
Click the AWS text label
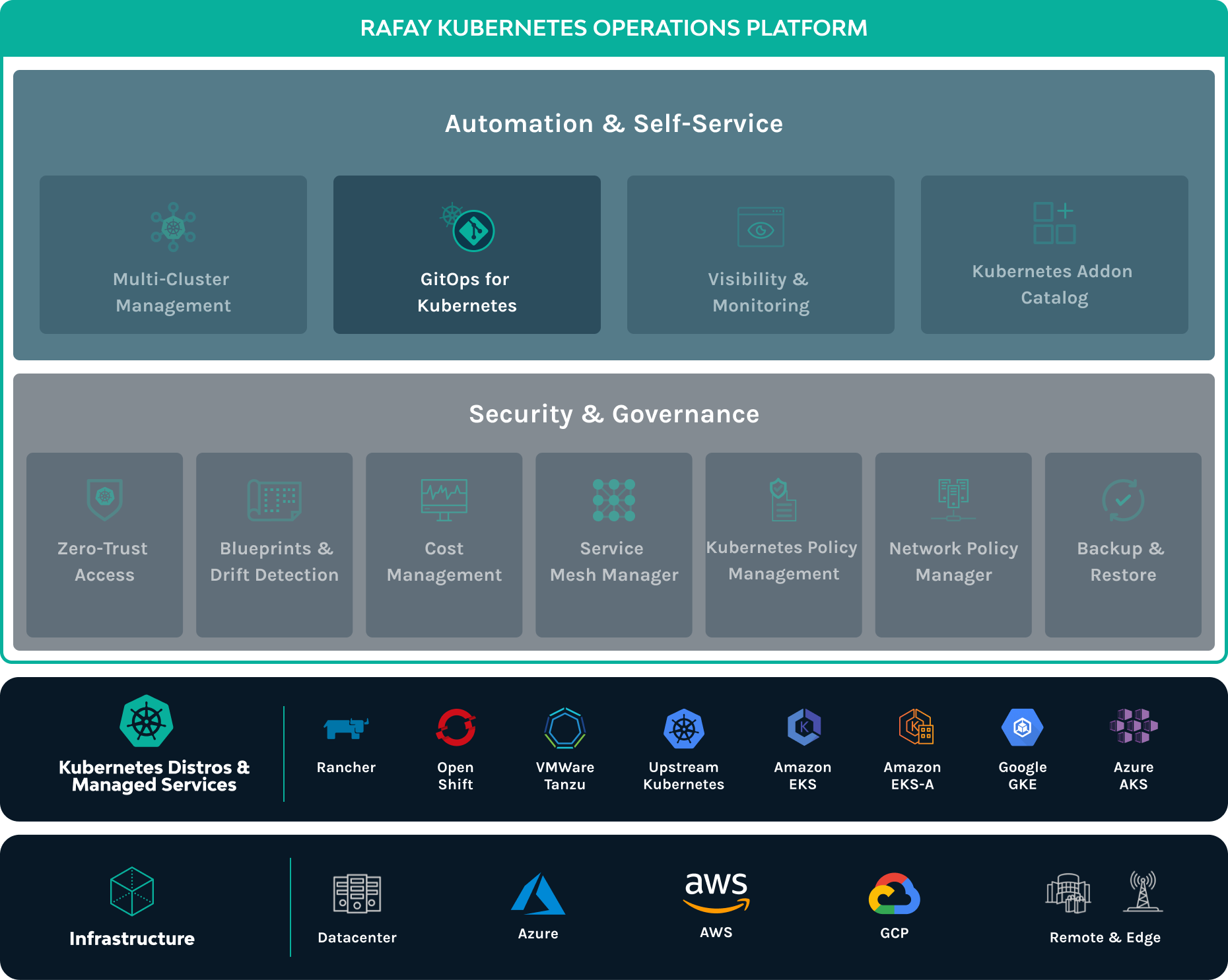pos(716,932)
